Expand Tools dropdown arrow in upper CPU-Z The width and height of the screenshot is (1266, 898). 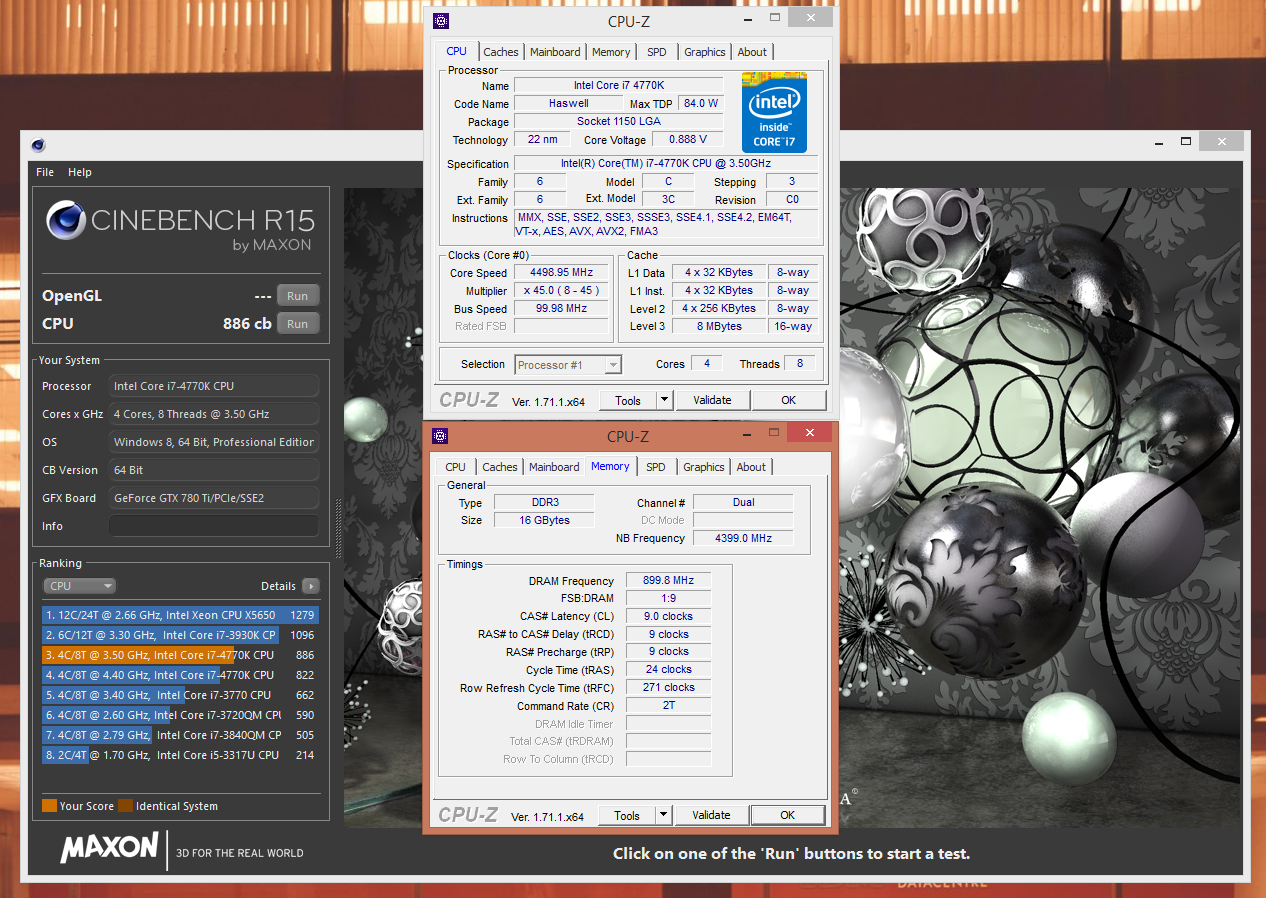[x=664, y=400]
